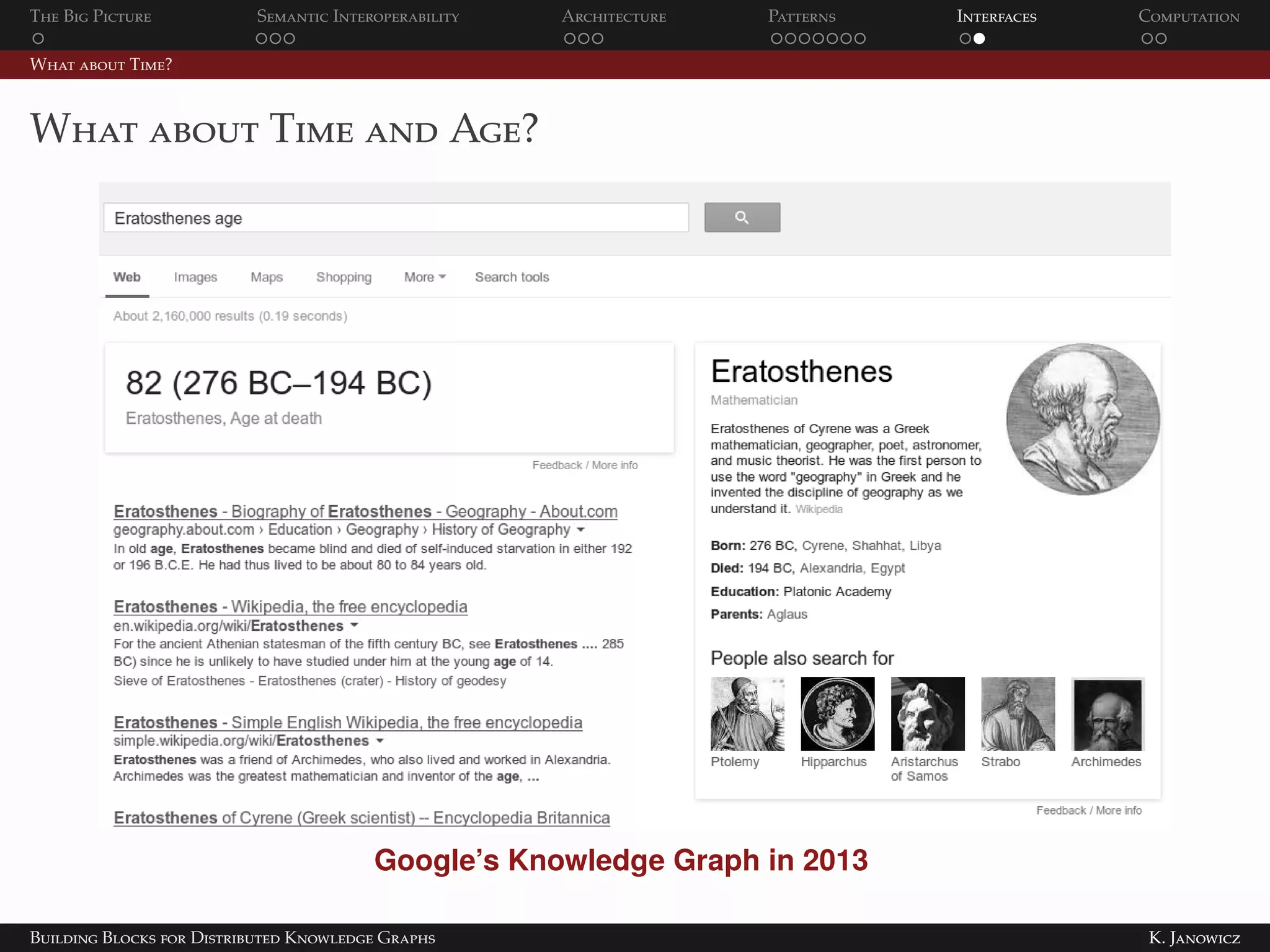Jump to the Interfaces section
Screen dimensions: 1270x952
coord(997,16)
